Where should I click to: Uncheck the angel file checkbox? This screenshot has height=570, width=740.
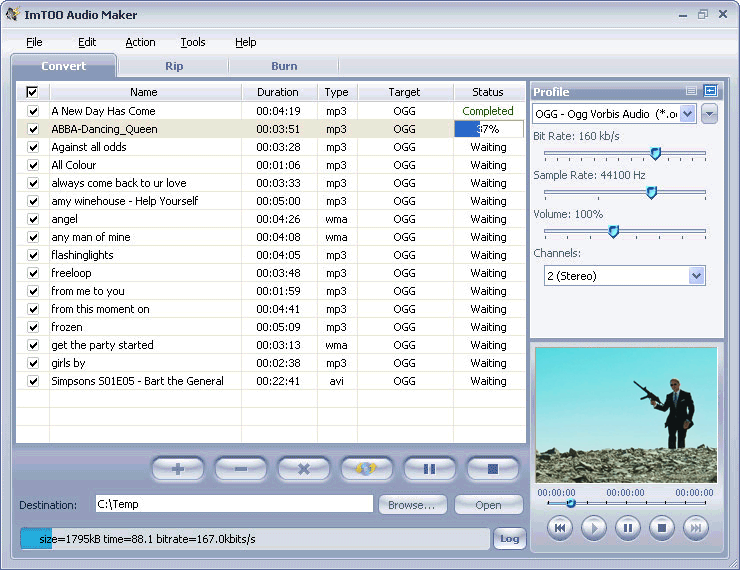(33, 219)
